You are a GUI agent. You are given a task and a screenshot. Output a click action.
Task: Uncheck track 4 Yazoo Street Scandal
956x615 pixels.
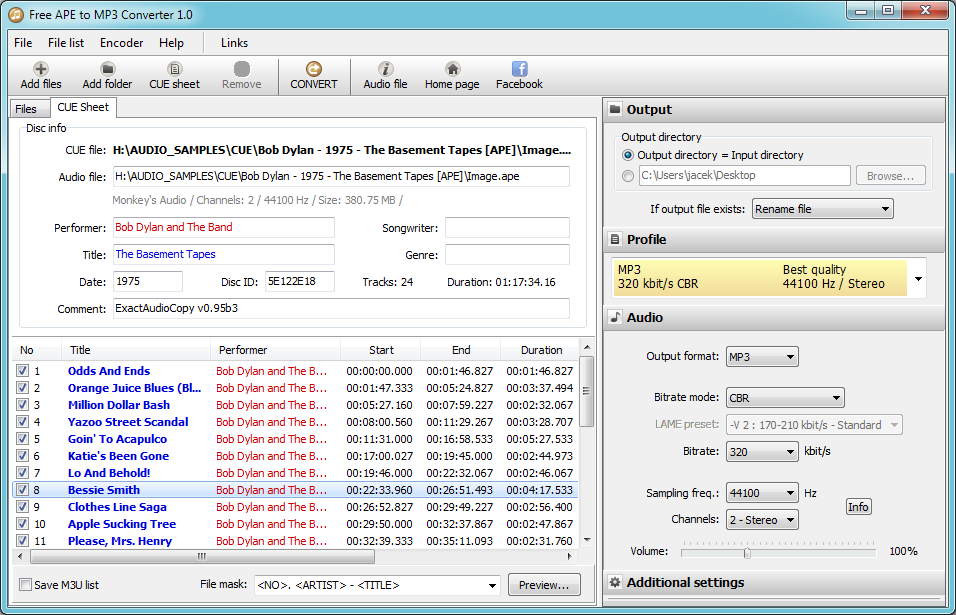[x=23, y=422]
